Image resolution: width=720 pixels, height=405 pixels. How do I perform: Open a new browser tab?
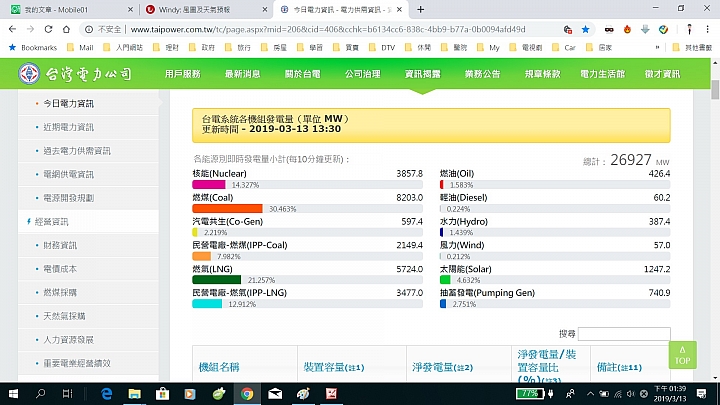[x=420, y=9]
